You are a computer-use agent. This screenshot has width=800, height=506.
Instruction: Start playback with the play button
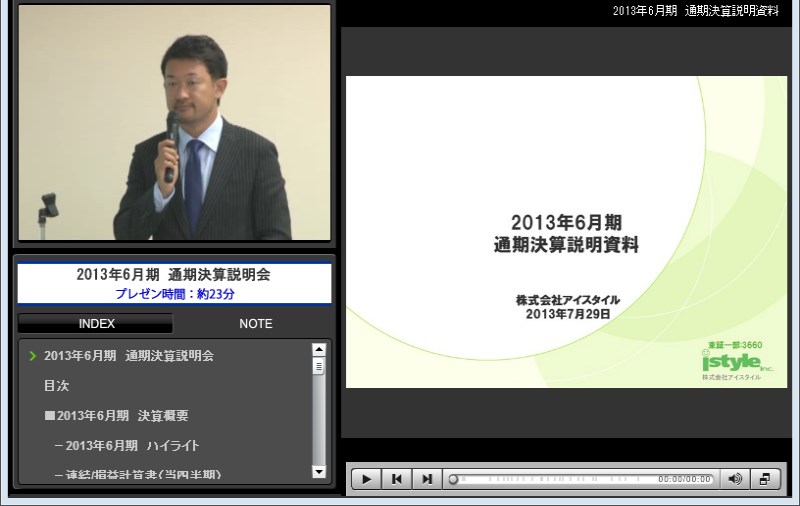366,479
